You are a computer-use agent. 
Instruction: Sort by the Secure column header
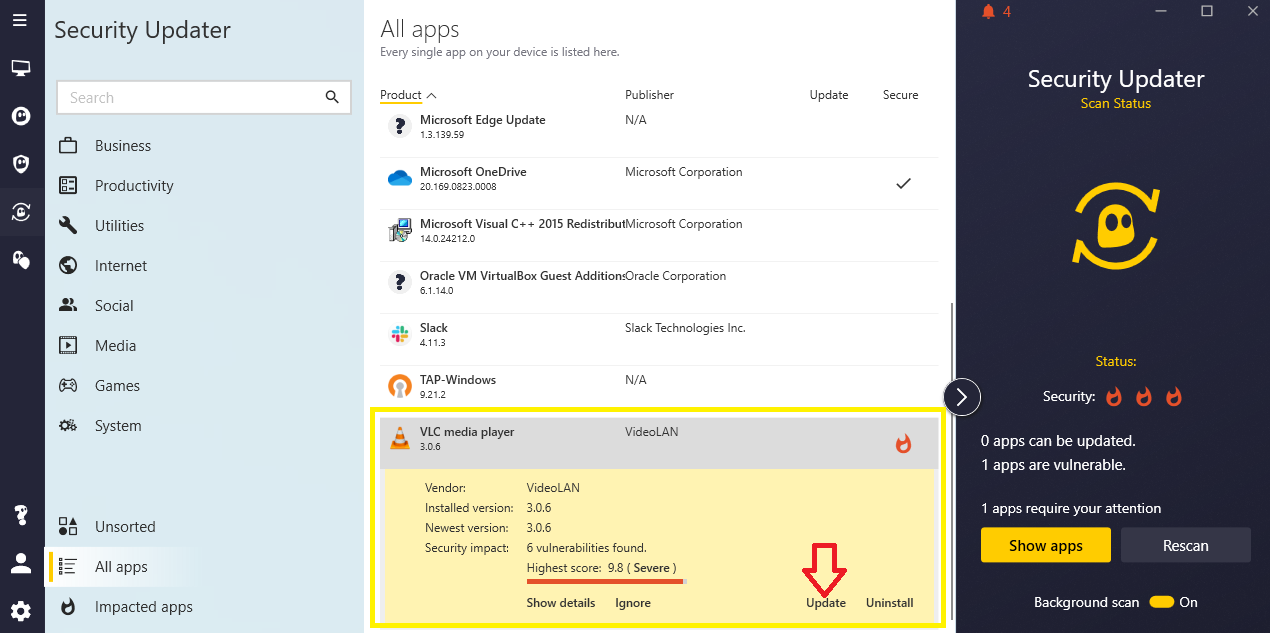900,95
